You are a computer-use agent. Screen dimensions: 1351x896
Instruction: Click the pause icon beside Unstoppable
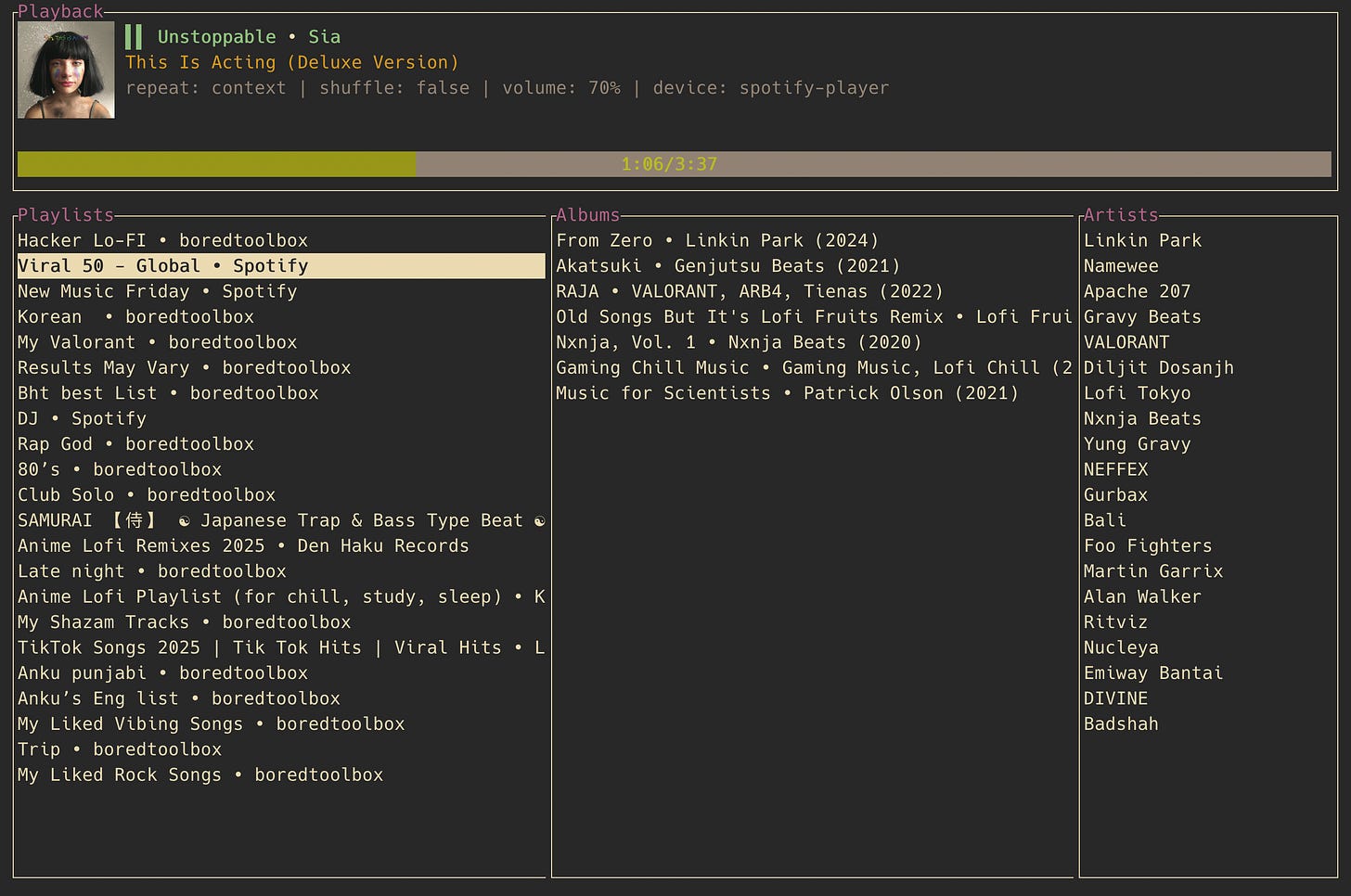pyautogui.click(x=134, y=37)
